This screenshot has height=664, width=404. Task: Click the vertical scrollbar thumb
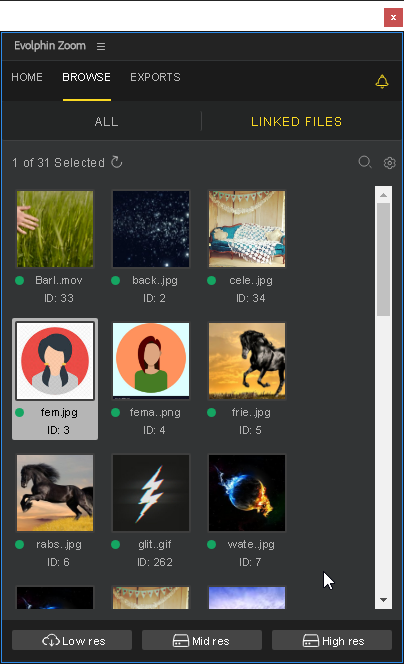[384, 260]
